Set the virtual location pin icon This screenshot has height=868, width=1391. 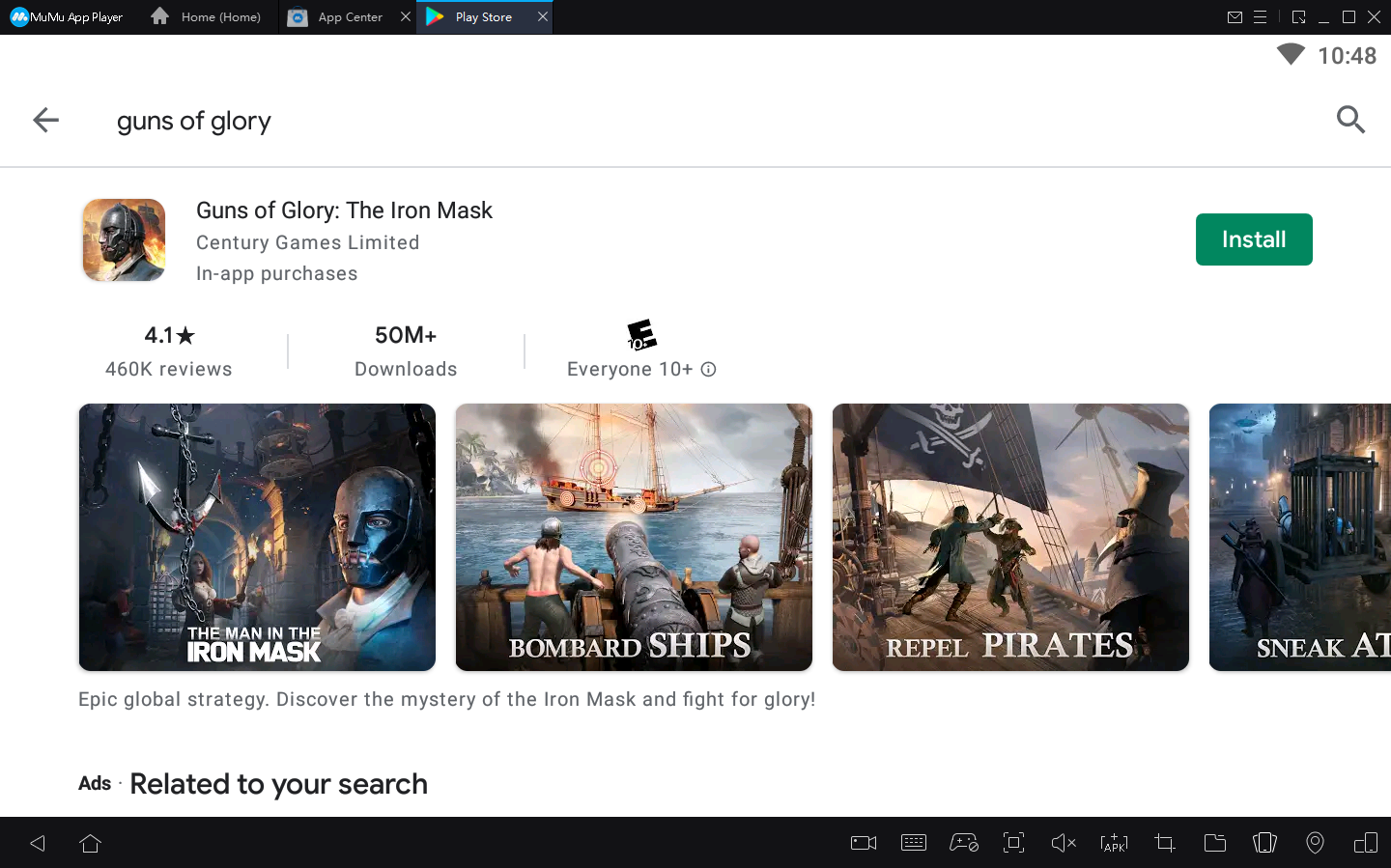1315,843
